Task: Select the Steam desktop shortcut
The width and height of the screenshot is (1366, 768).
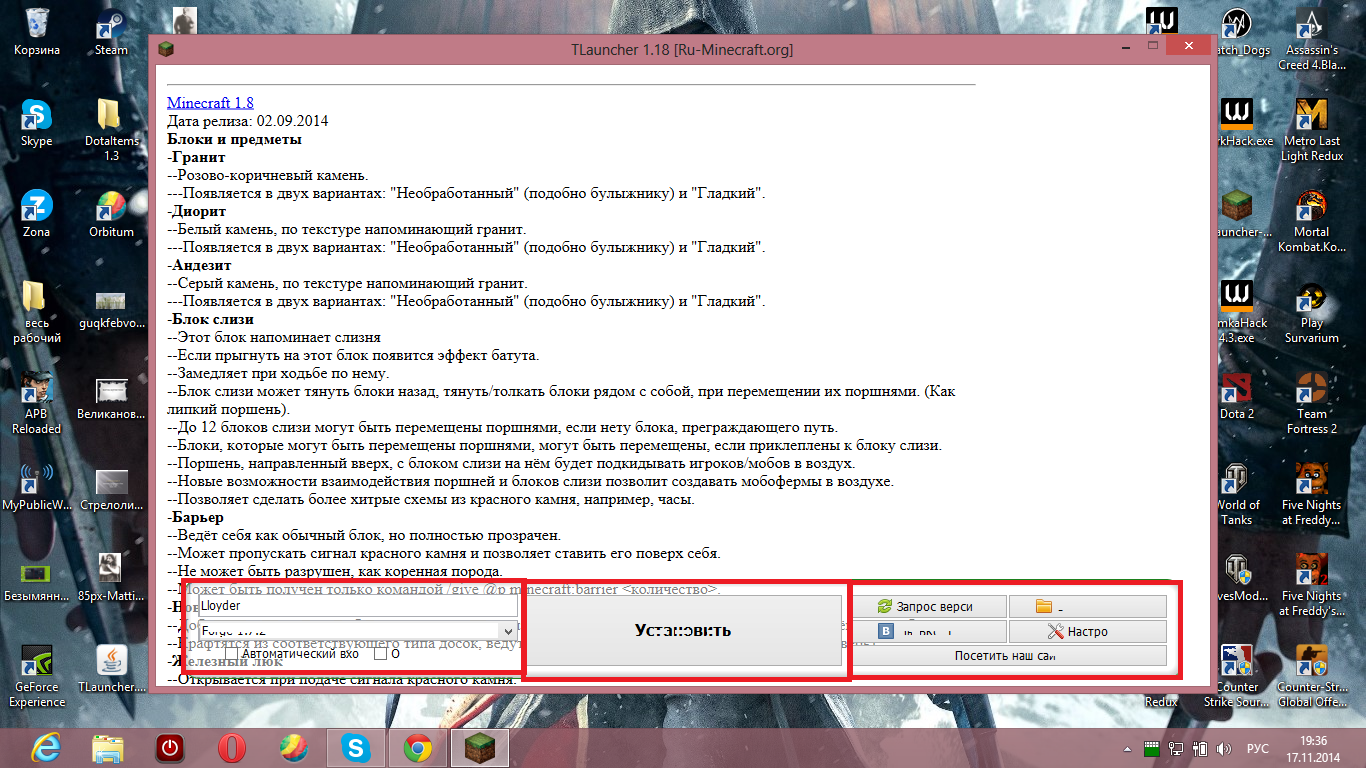Action: [111, 32]
